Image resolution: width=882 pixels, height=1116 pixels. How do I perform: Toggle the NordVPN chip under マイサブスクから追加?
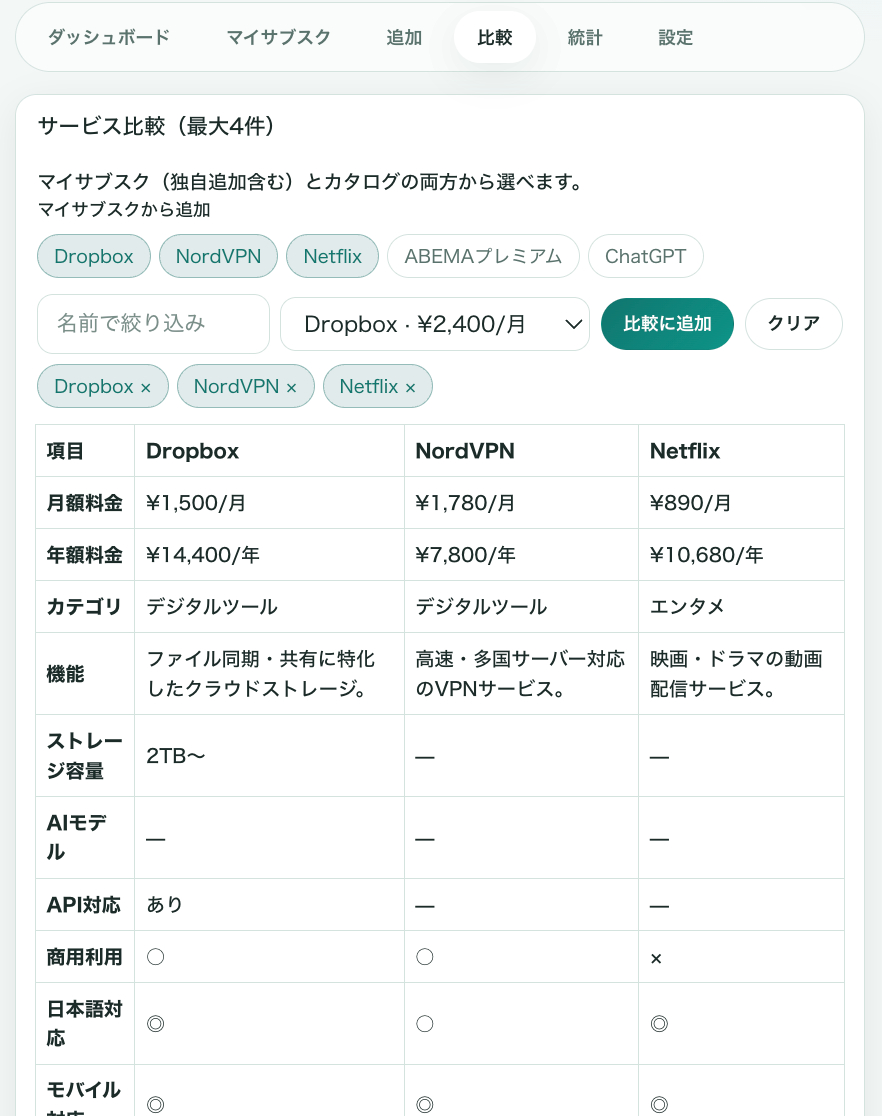219,256
